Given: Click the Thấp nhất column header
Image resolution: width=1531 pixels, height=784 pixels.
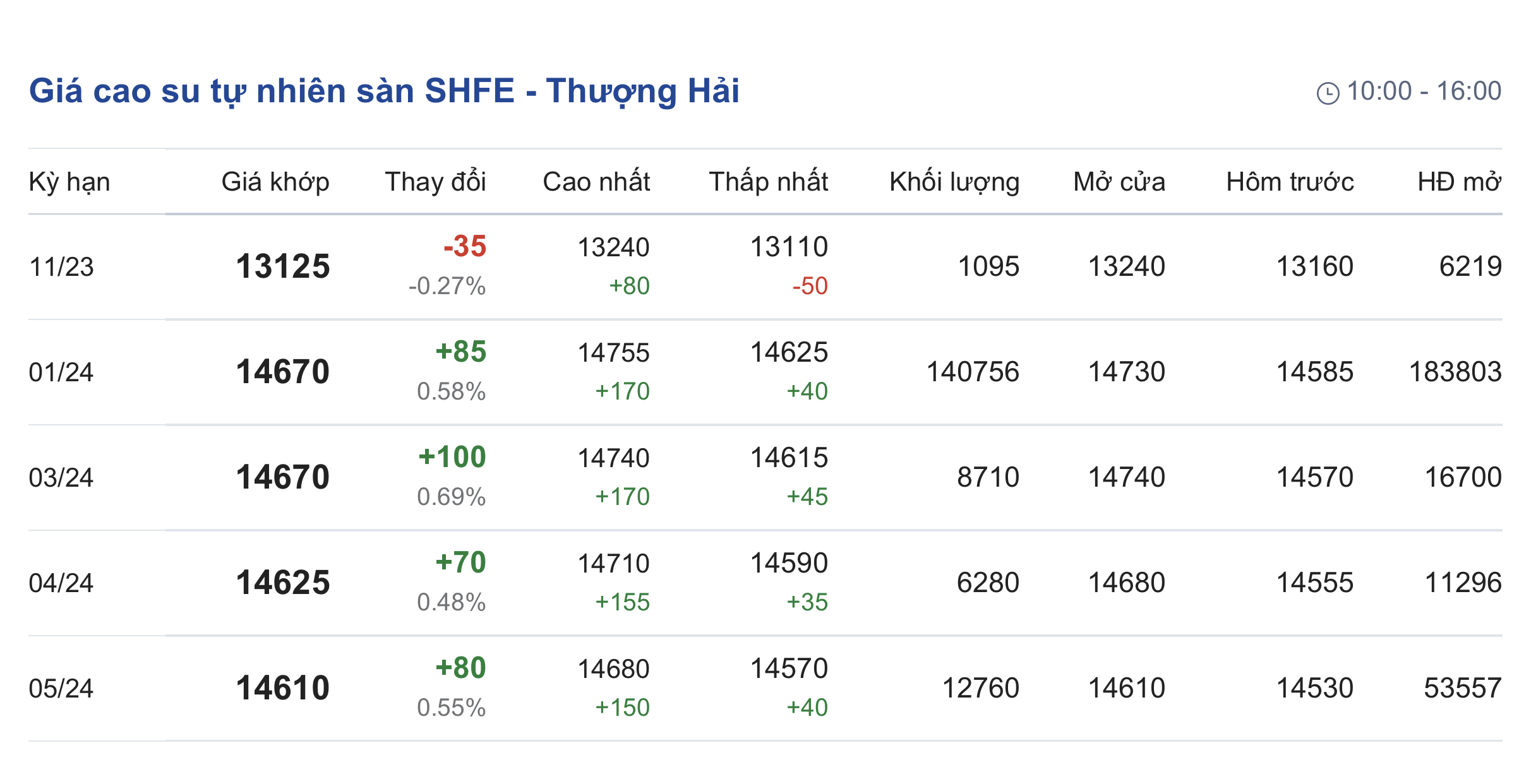Looking at the screenshot, I should pyautogui.click(x=768, y=182).
